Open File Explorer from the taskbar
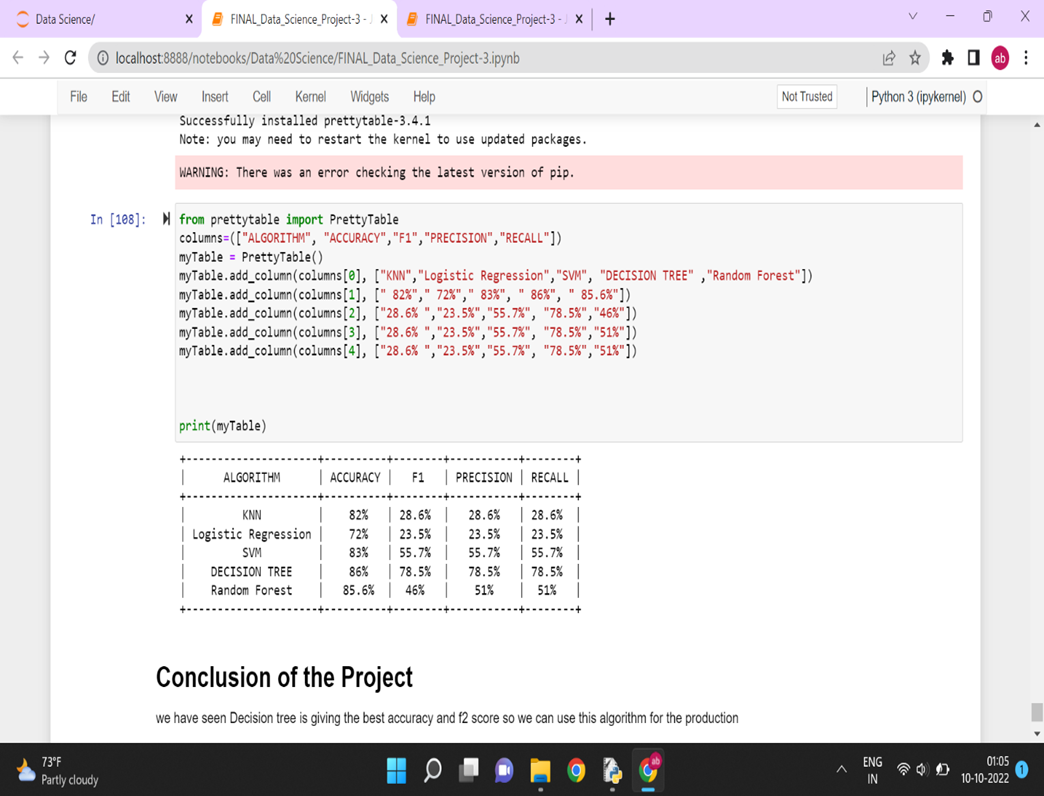Viewport: 1044px width, 796px height. [x=541, y=771]
